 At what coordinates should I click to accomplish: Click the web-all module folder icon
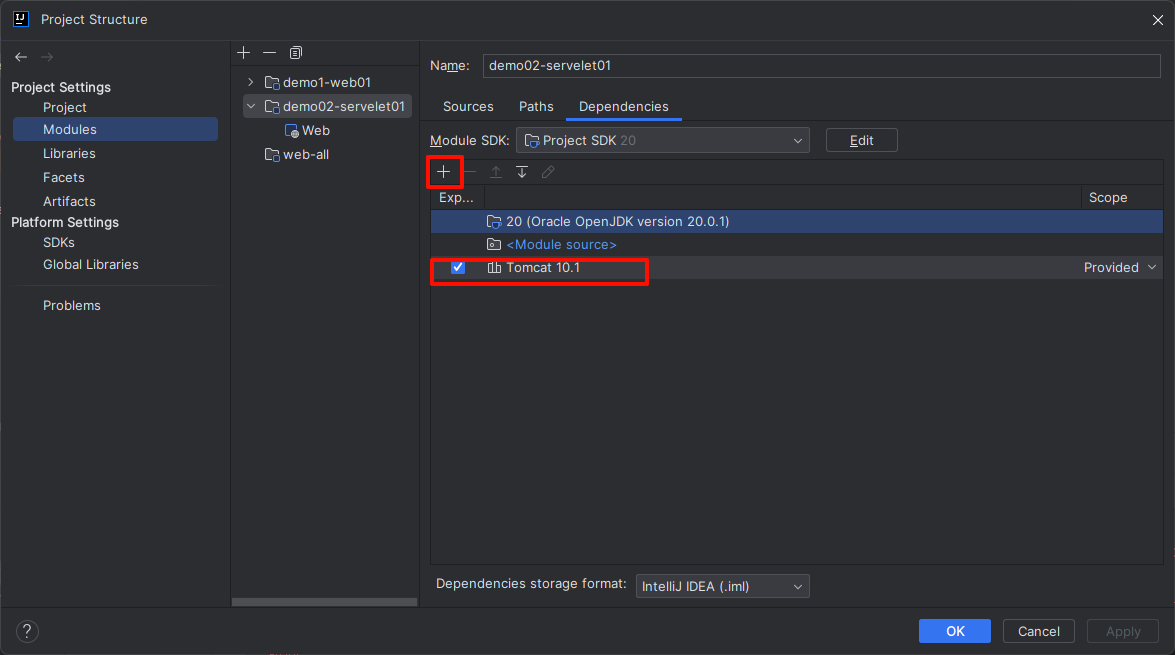pos(272,154)
